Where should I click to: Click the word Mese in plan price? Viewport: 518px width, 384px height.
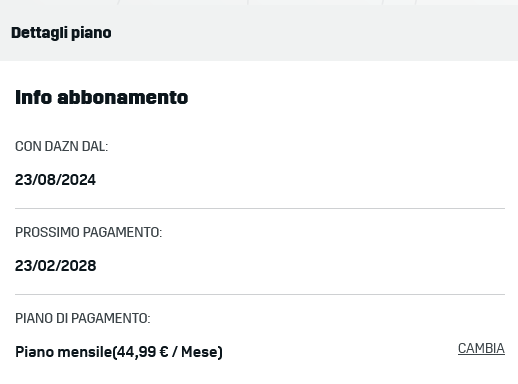pyautogui.click(x=199, y=352)
